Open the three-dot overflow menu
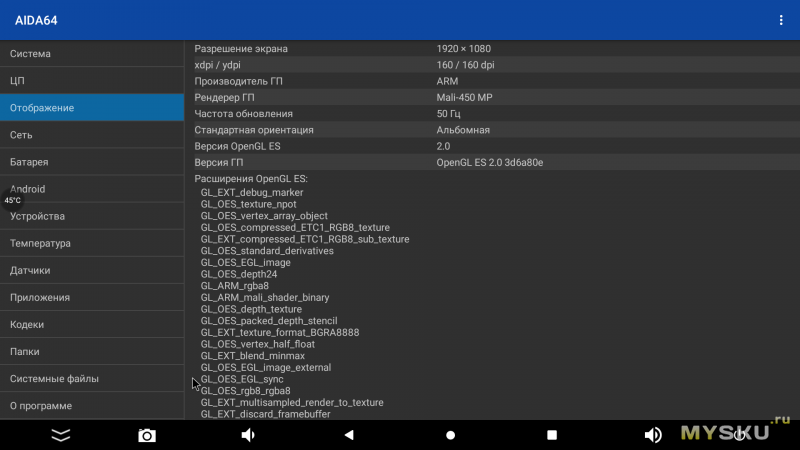The height and width of the screenshot is (450, 800). coord(781,20)
